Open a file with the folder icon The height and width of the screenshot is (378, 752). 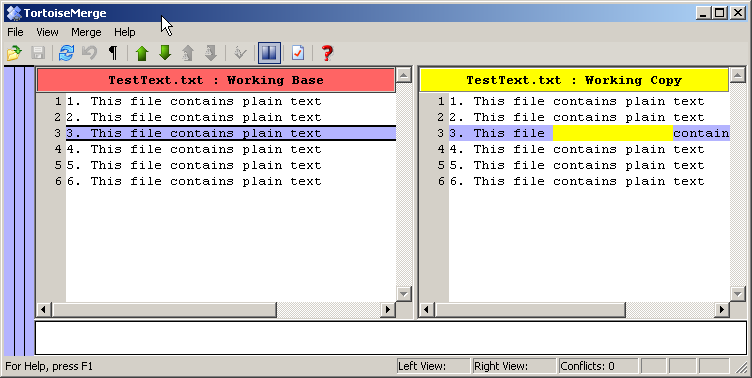tap(14, 53)
